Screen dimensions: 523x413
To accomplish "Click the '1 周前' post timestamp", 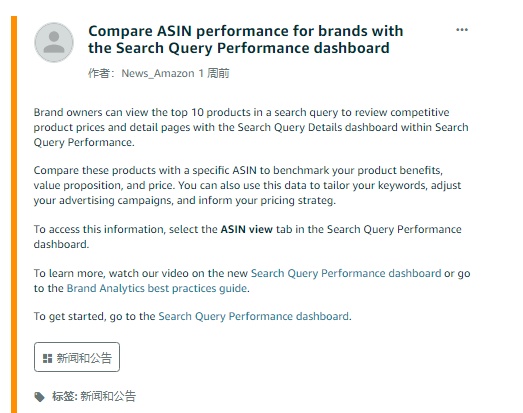I will click(x=214, y=73).
